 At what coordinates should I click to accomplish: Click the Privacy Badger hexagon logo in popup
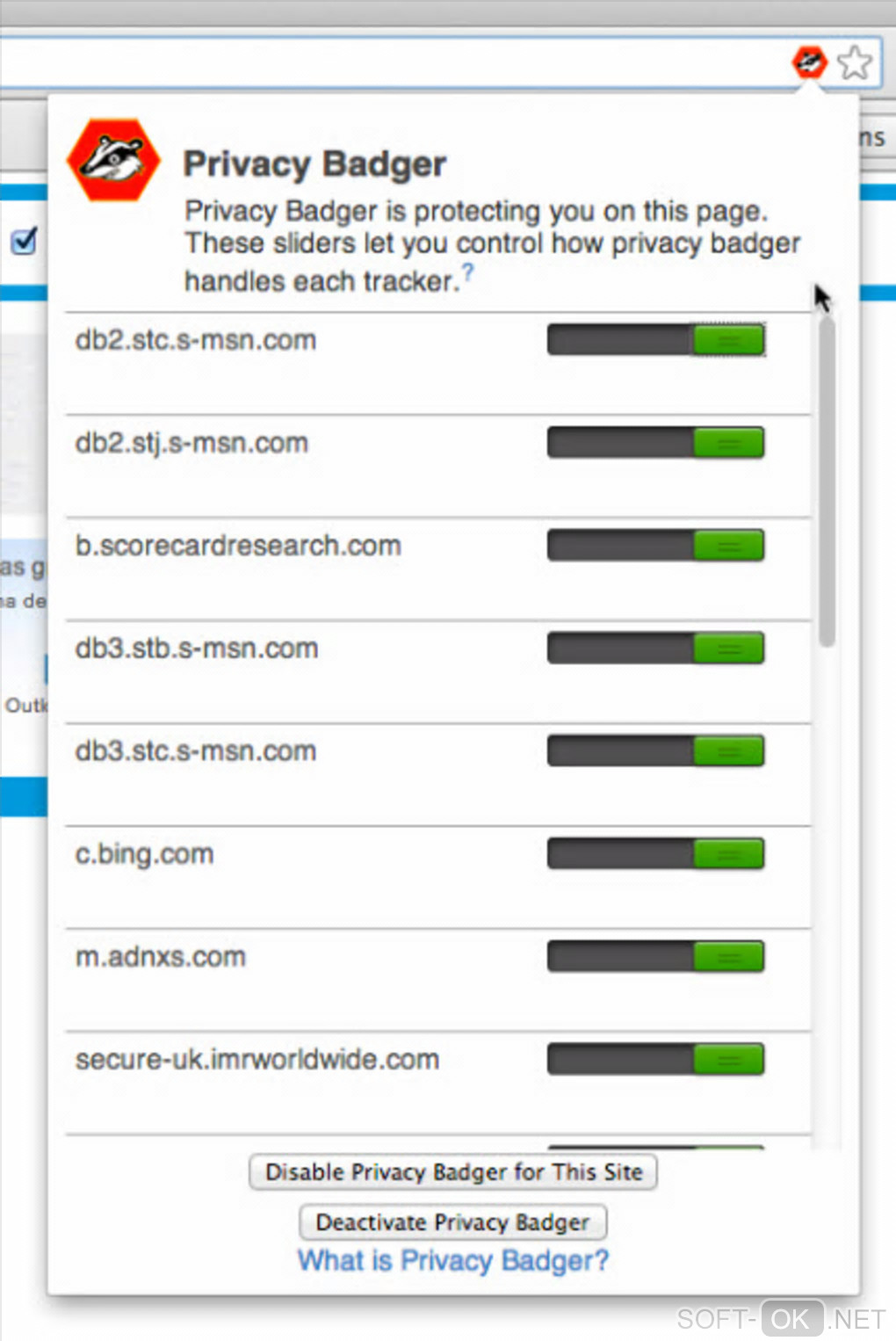pyautogui.click(x=113, y=160)
